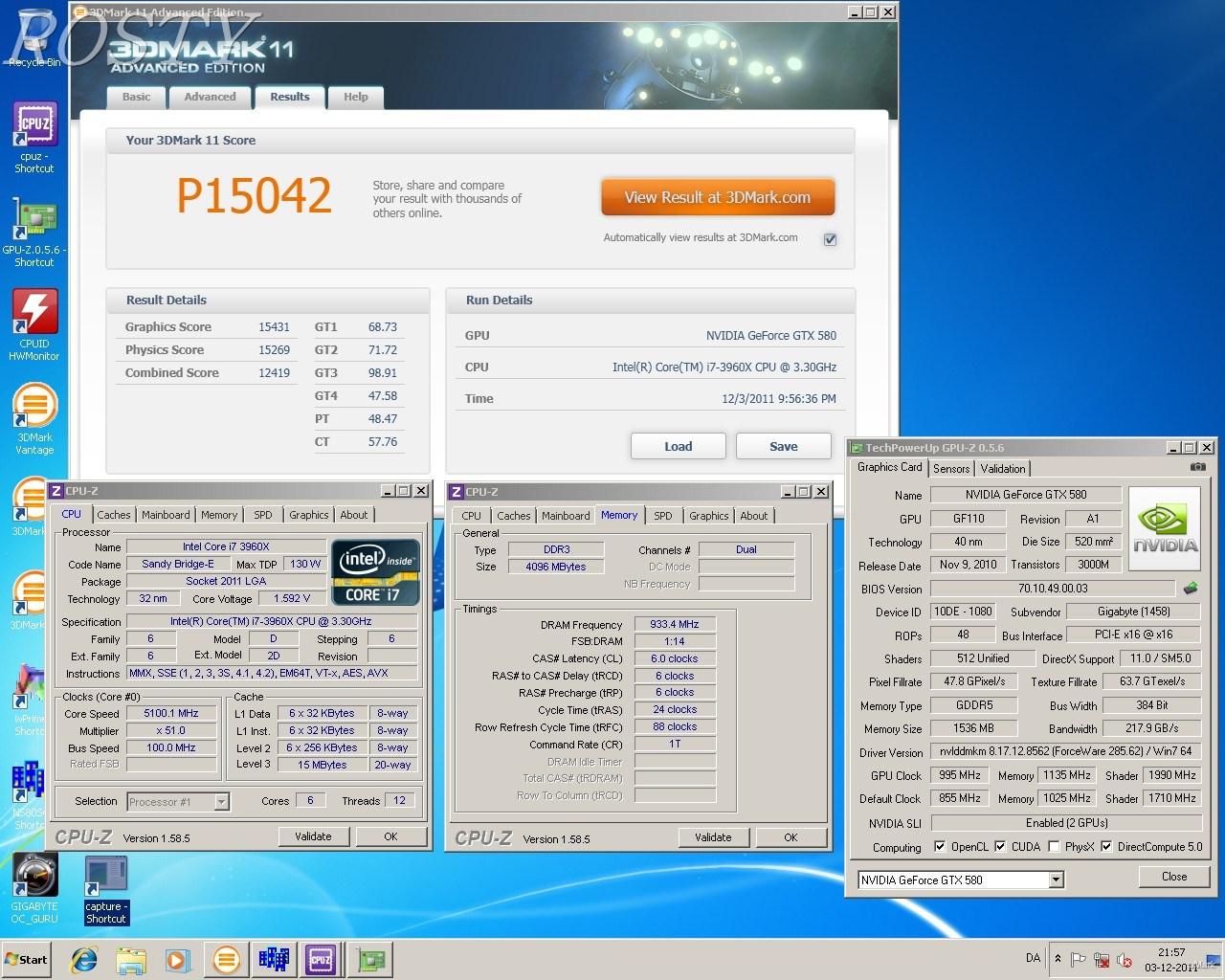Open the Recycle Bin icon

[34, 40]
